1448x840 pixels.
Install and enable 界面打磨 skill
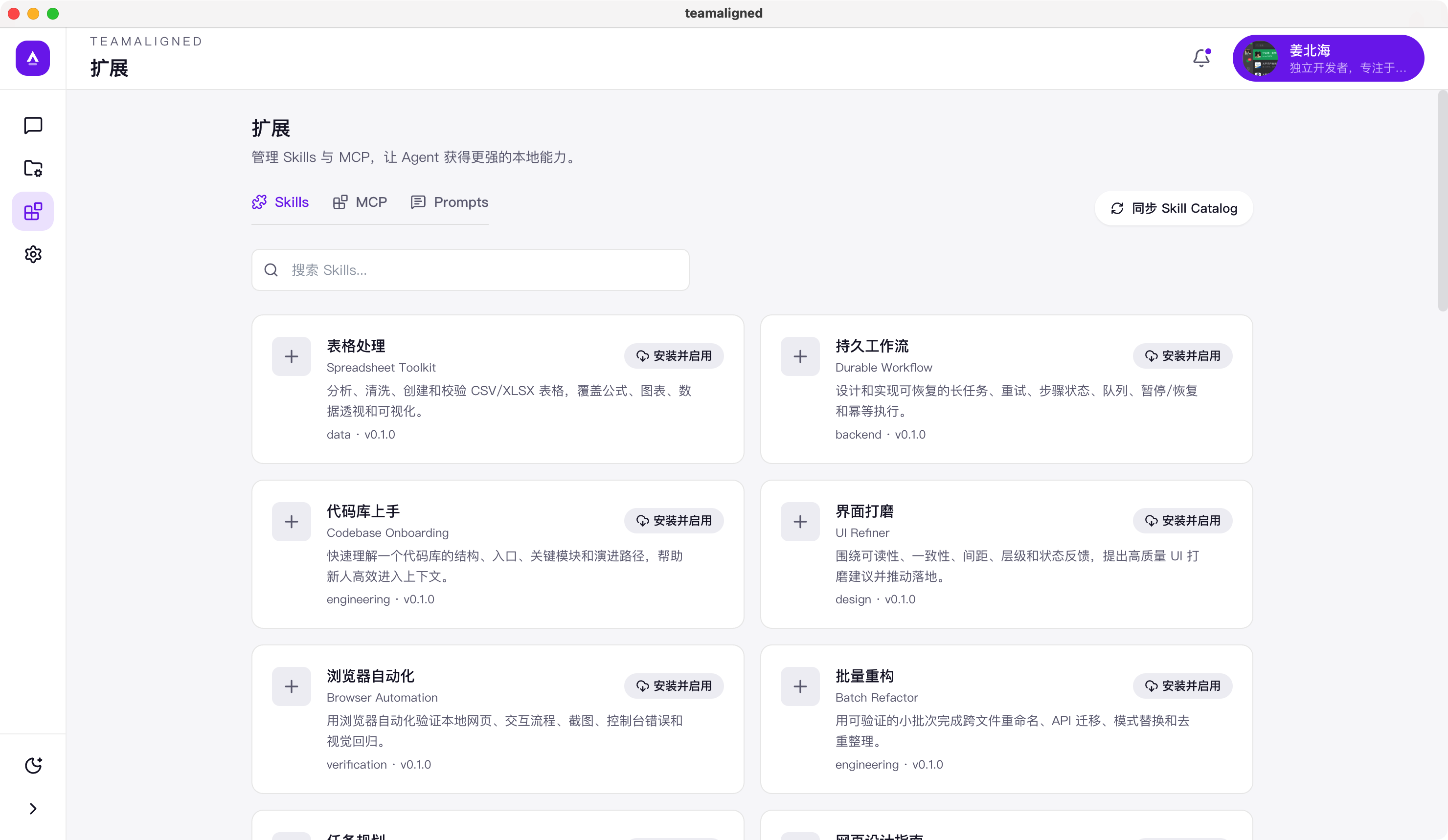click(x=1182, y=521)
